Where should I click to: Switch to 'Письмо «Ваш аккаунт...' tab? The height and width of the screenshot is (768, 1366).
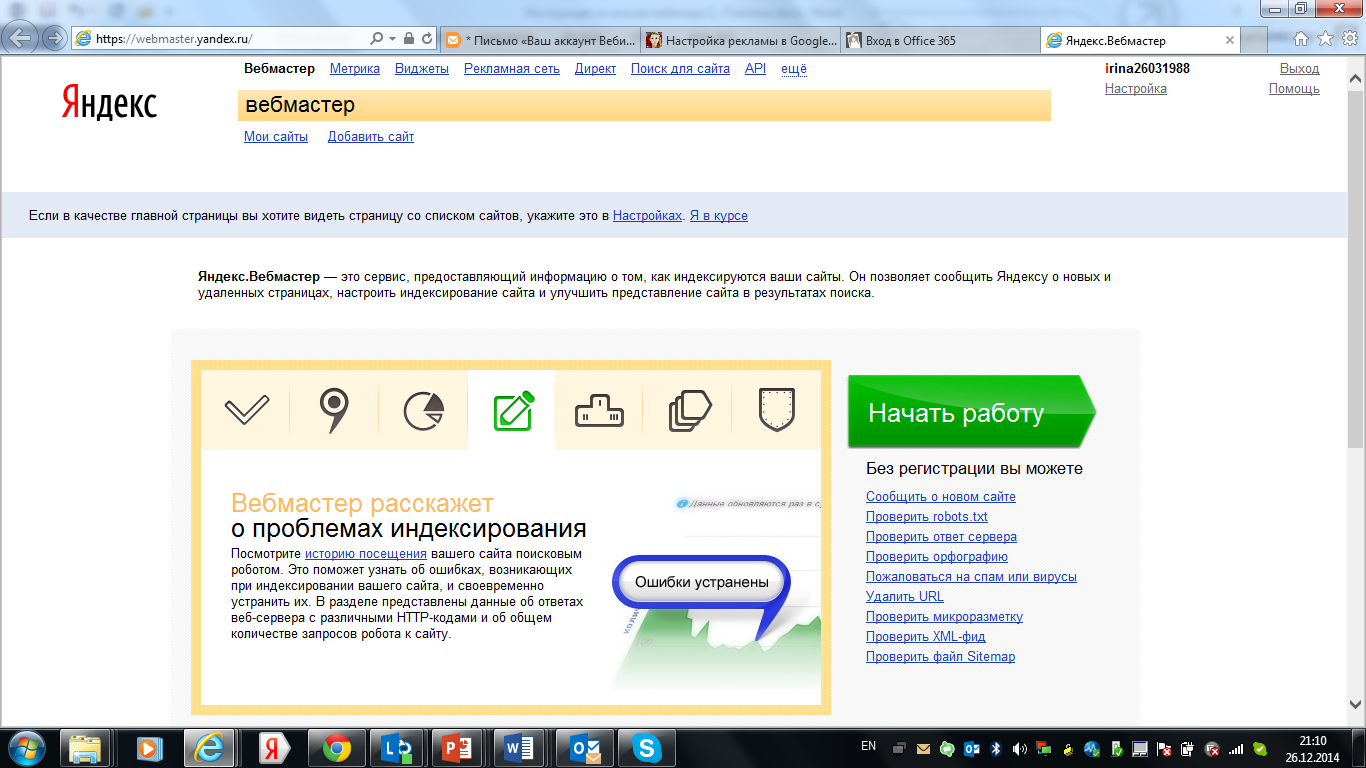point(539,40)
